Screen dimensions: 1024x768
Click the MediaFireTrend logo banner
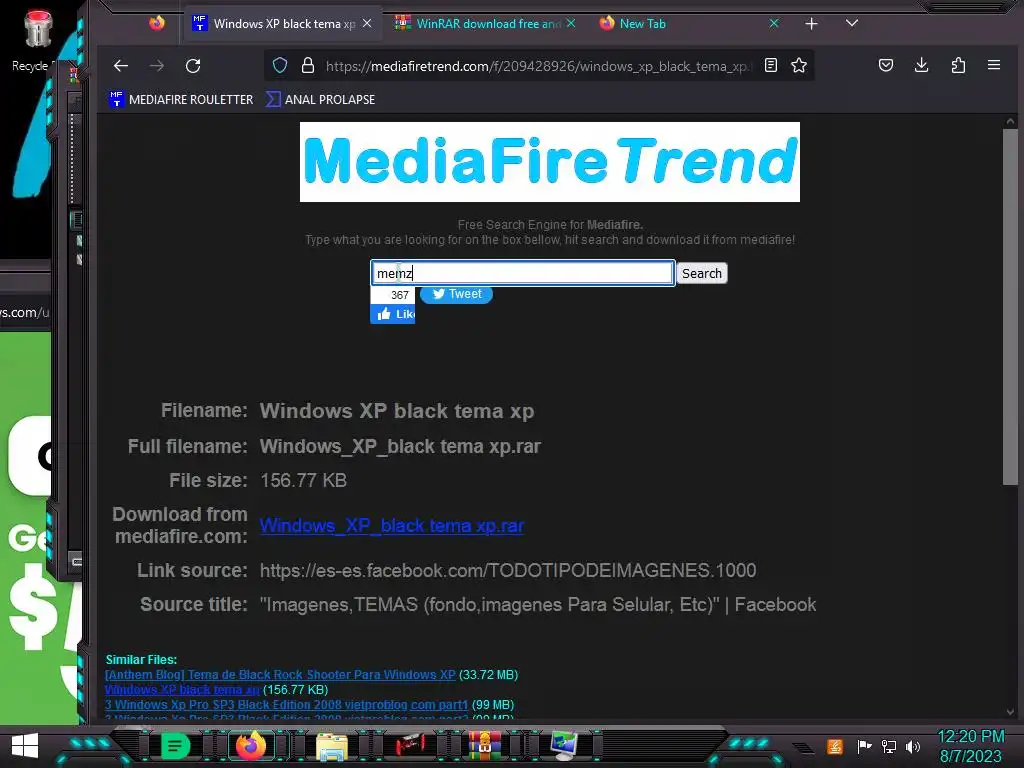549,161
